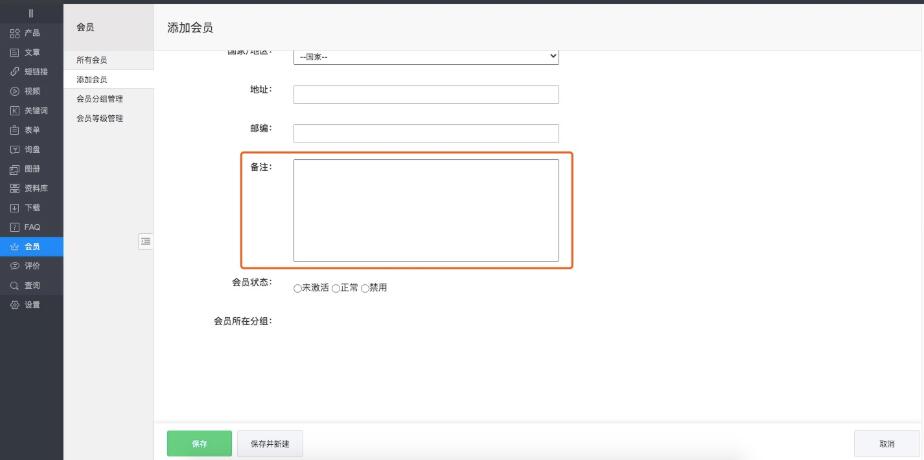Open the 文章 (Articles) sidebar icon
924x460 pixels.
tap(15, 52)
